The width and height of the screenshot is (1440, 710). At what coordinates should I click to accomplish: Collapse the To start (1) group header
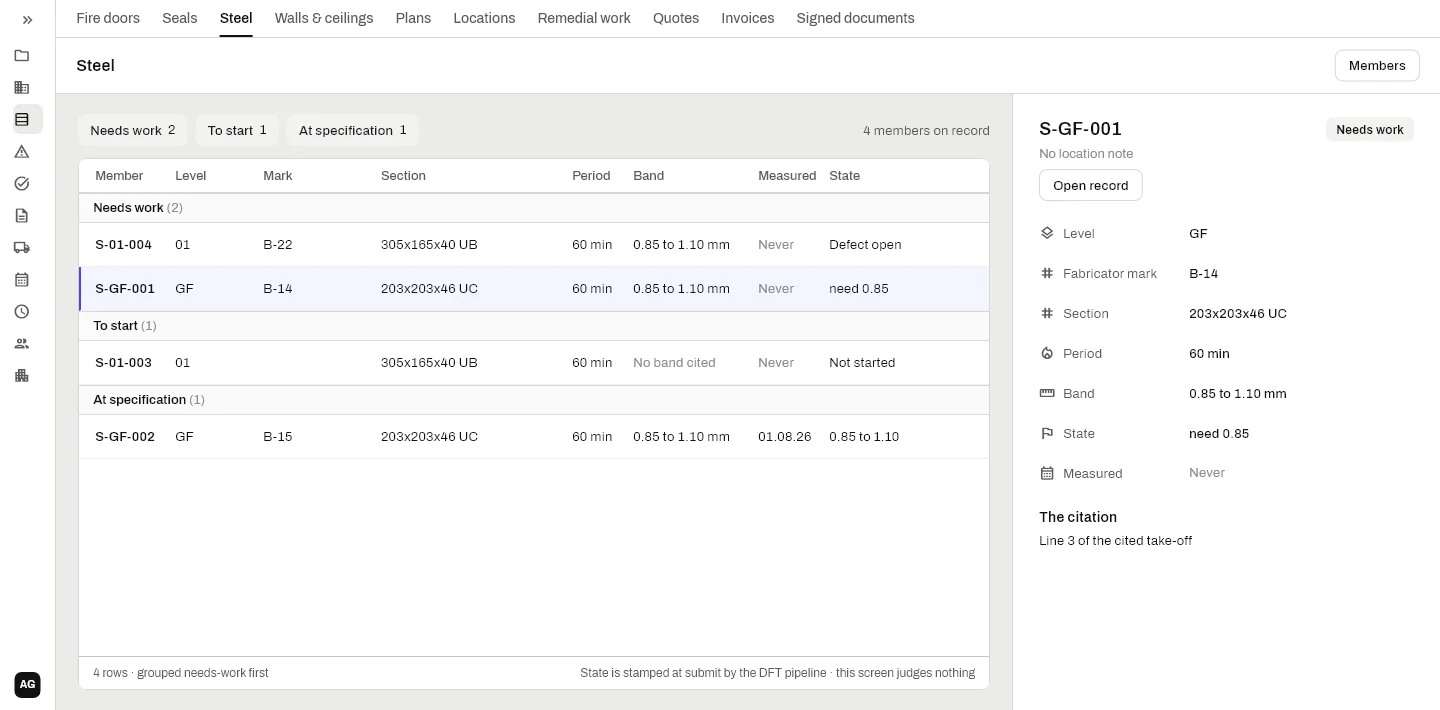(534, 326)
